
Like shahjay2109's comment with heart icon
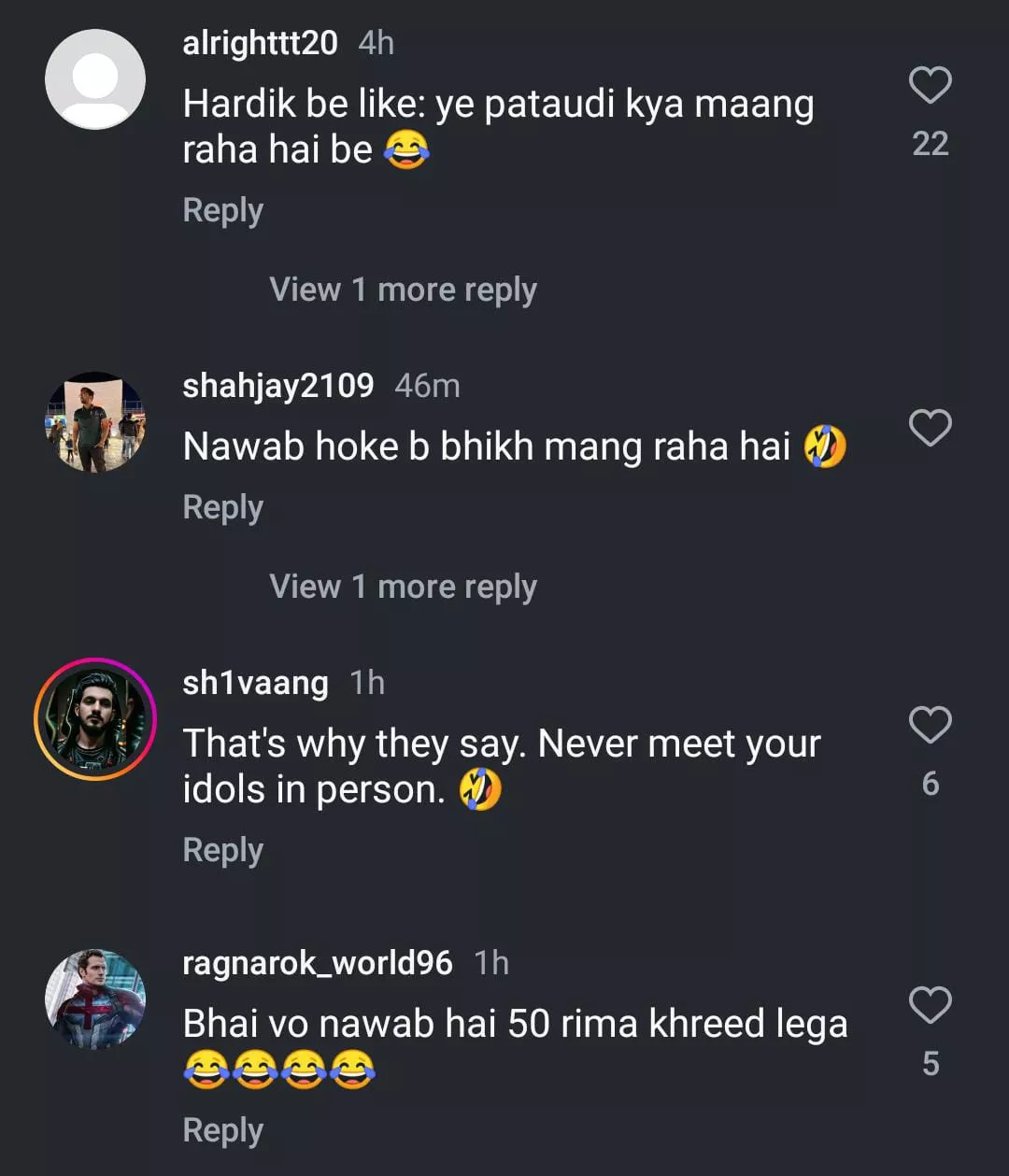tap(930, 429)
